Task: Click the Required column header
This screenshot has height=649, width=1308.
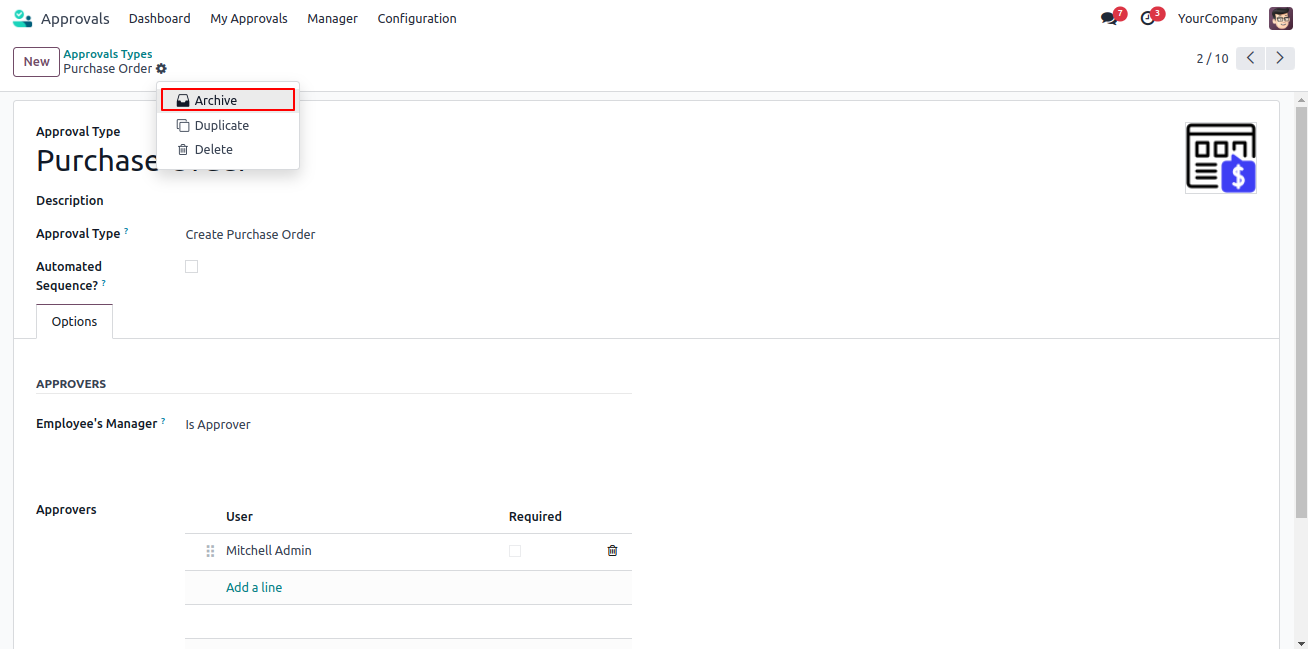Action: click(x=535, y=517)
